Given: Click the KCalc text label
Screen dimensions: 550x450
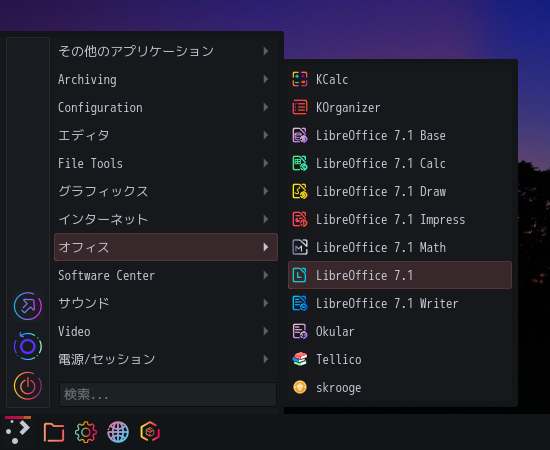Looking at the screenshot, I should [x=332, y=79].
